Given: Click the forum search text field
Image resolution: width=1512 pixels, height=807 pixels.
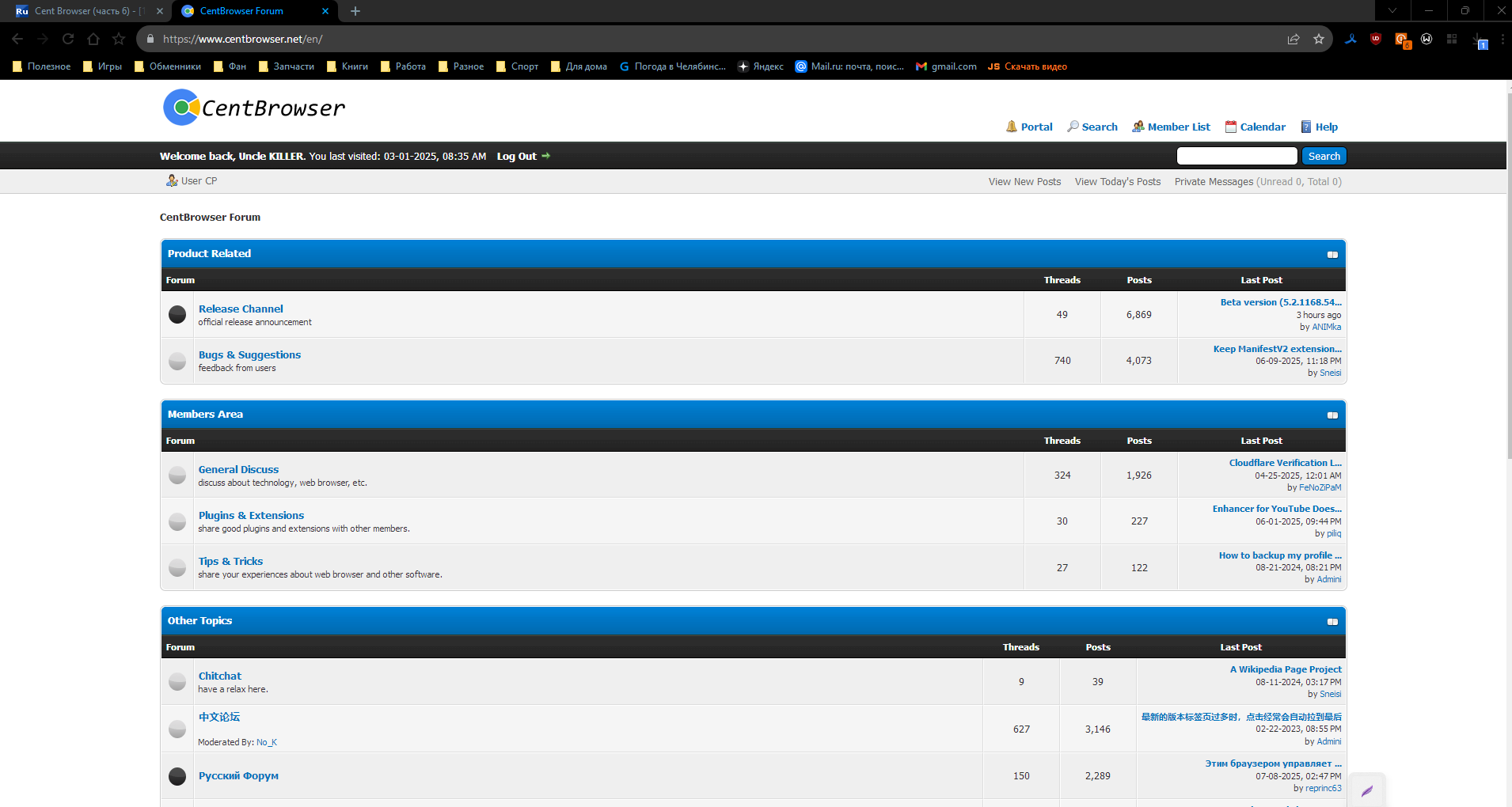Looking at the screenshot, I should pyautogui.click(x=1237, y=157).
